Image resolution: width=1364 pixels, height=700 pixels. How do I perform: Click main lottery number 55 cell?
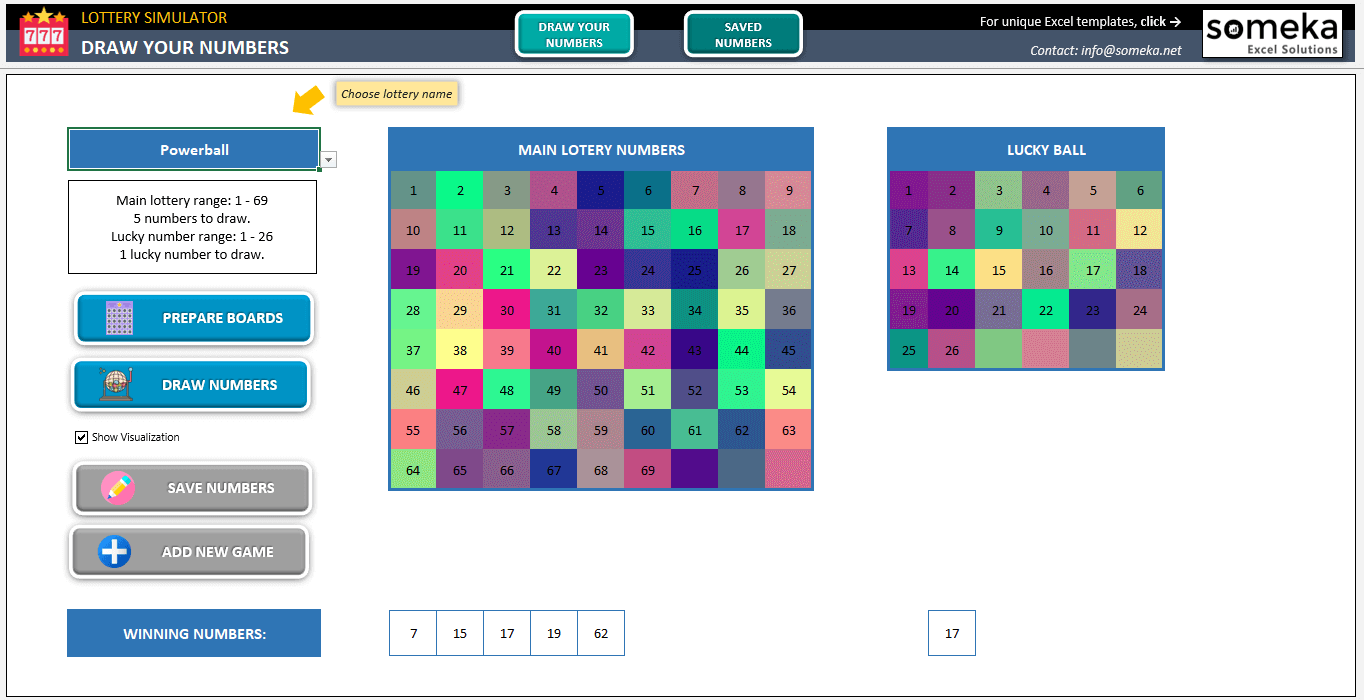pos(413,430)
